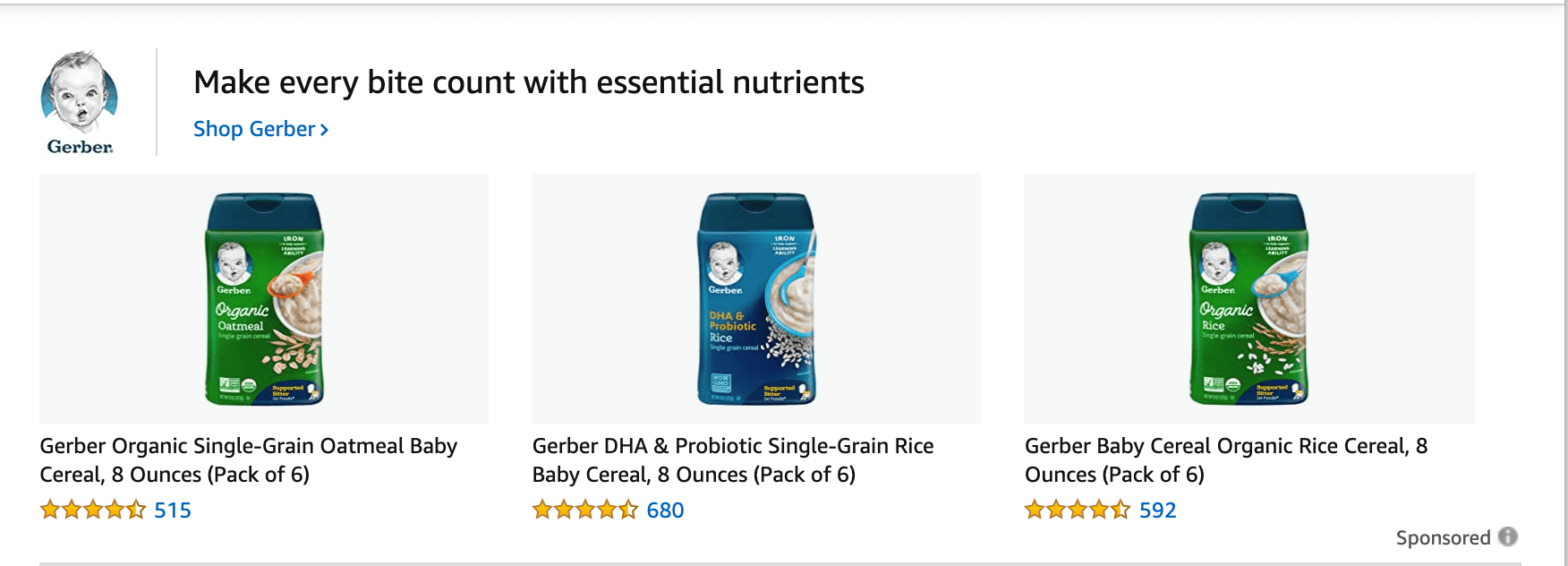Viewport: 1568px width, 566px height.
Task: Click the page's vertical scrollbar
Action: click(x=1564, y=269)
